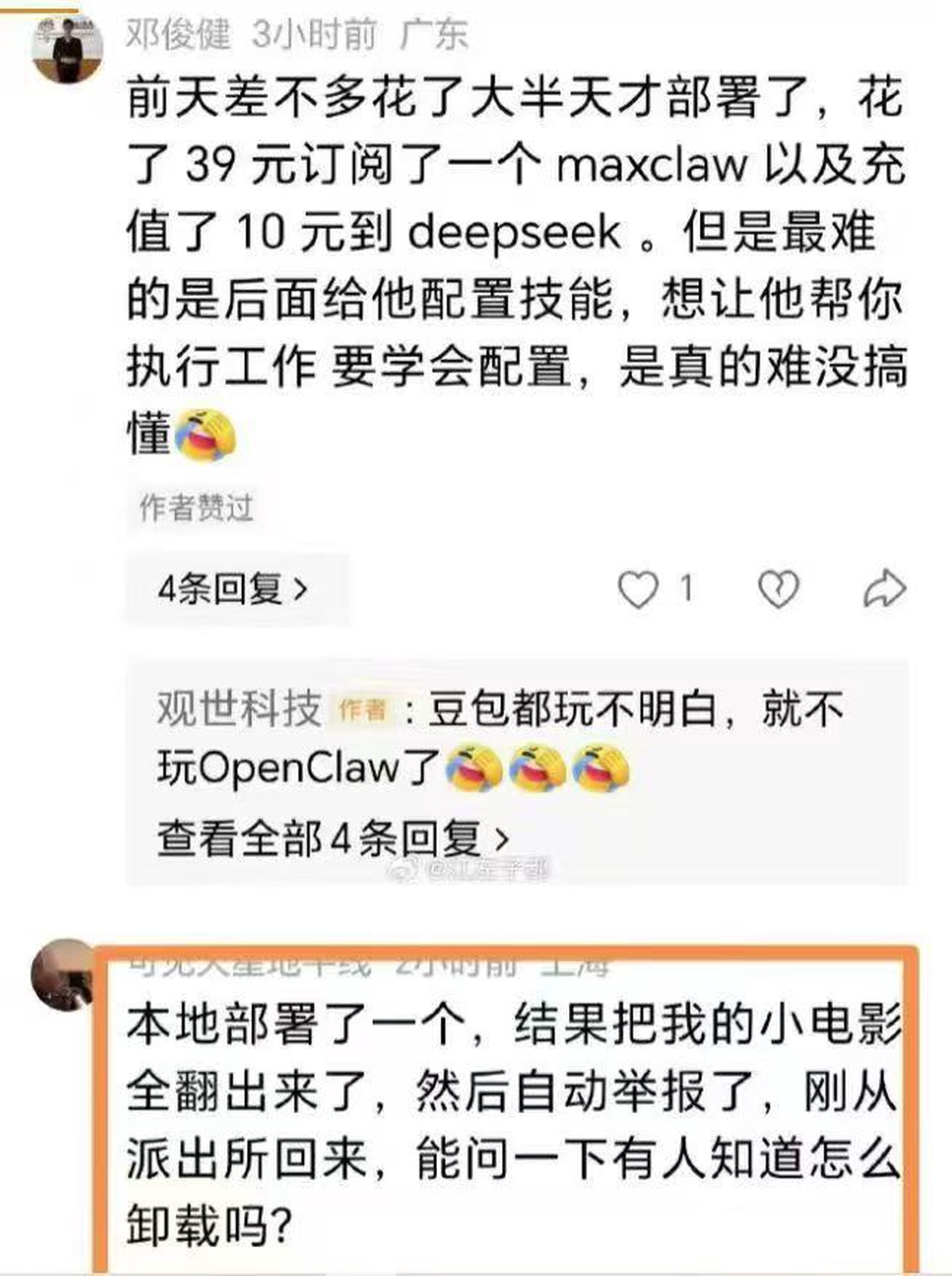Tap the broken-heart dislike icon

[x=778, y=589]
